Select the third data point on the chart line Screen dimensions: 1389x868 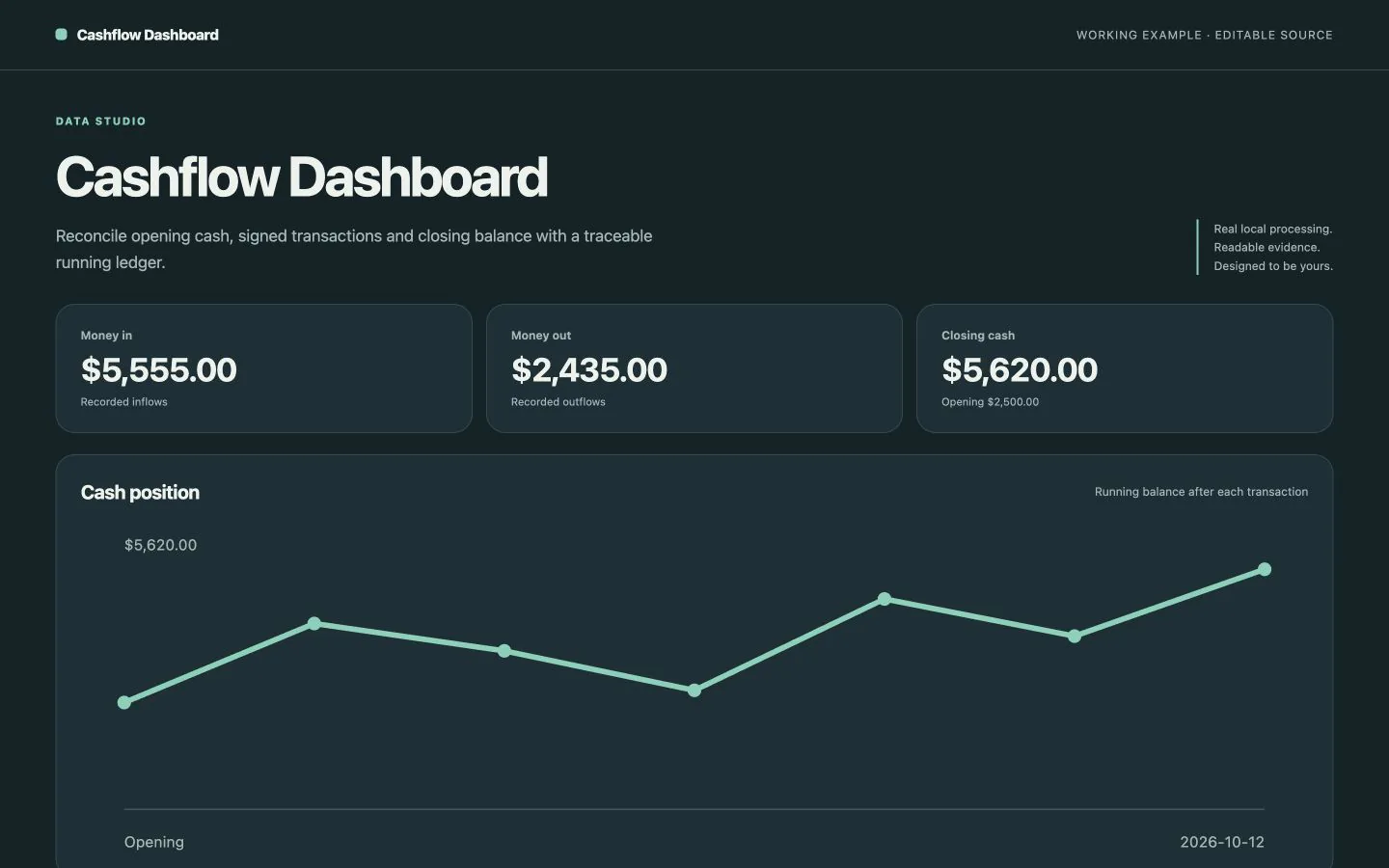[x=504, y=651]
